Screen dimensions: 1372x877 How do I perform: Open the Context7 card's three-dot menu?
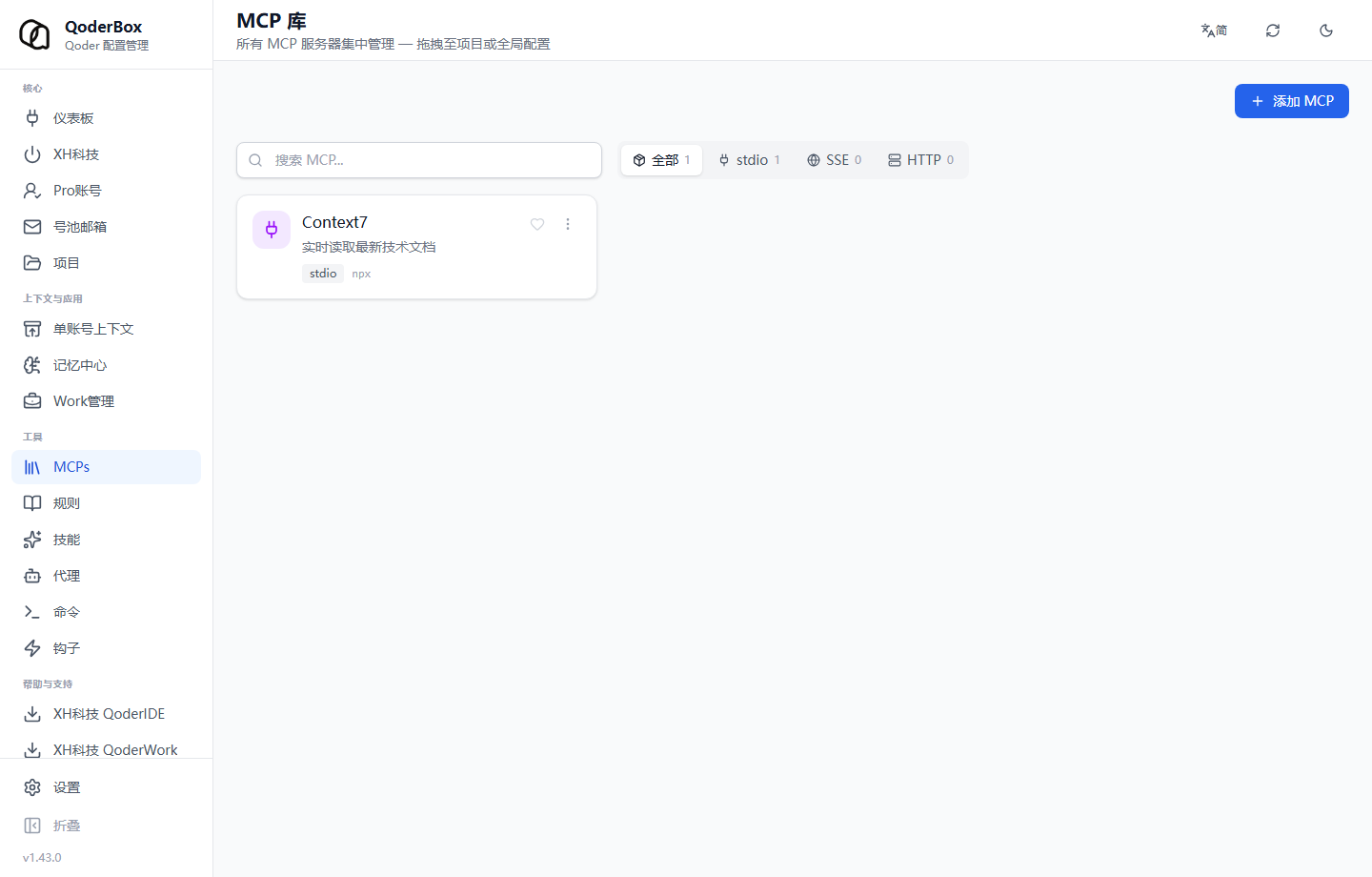(x=568, y=224)
